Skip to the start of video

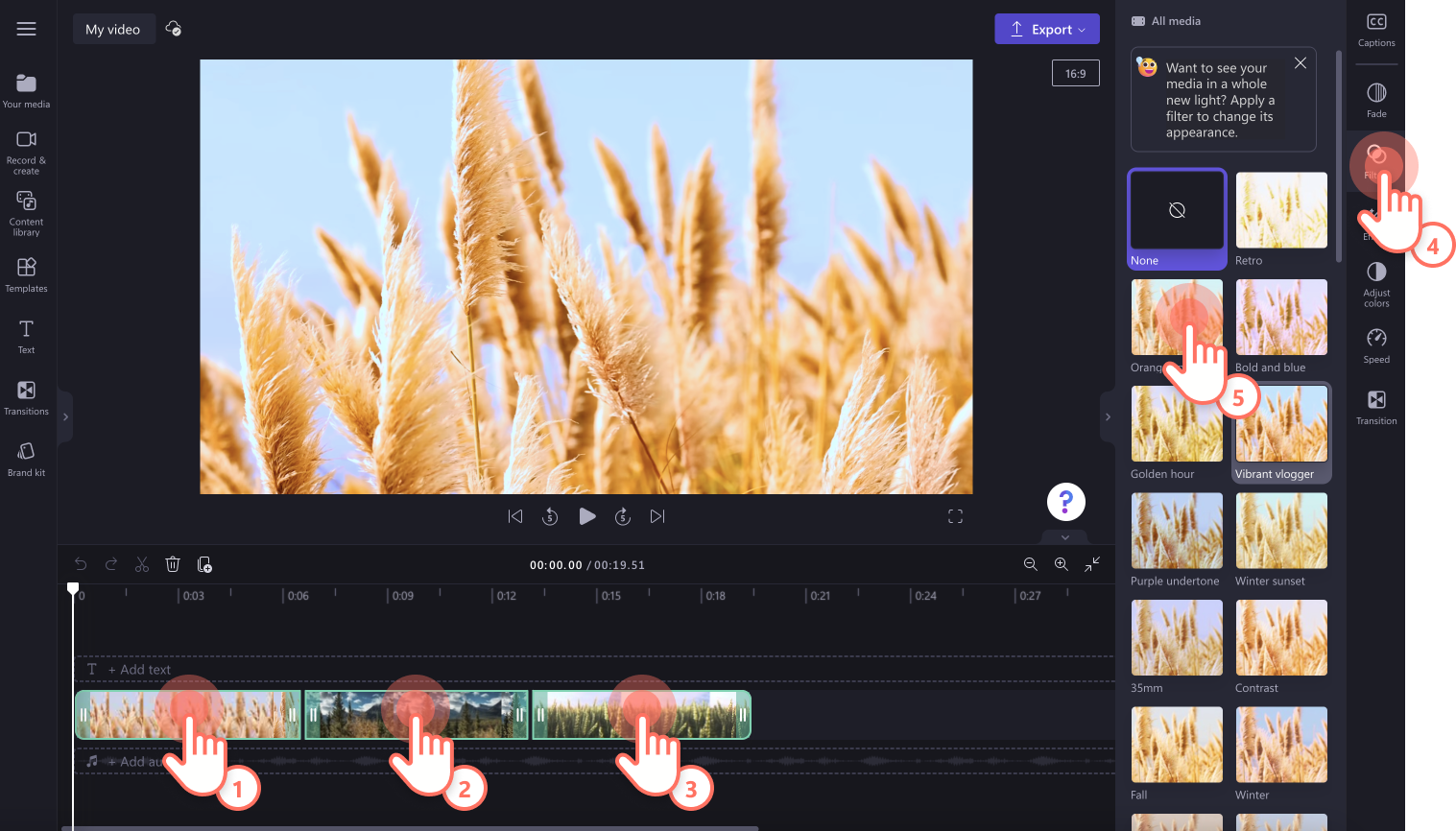pyautogui.click(x=515, y=516)
